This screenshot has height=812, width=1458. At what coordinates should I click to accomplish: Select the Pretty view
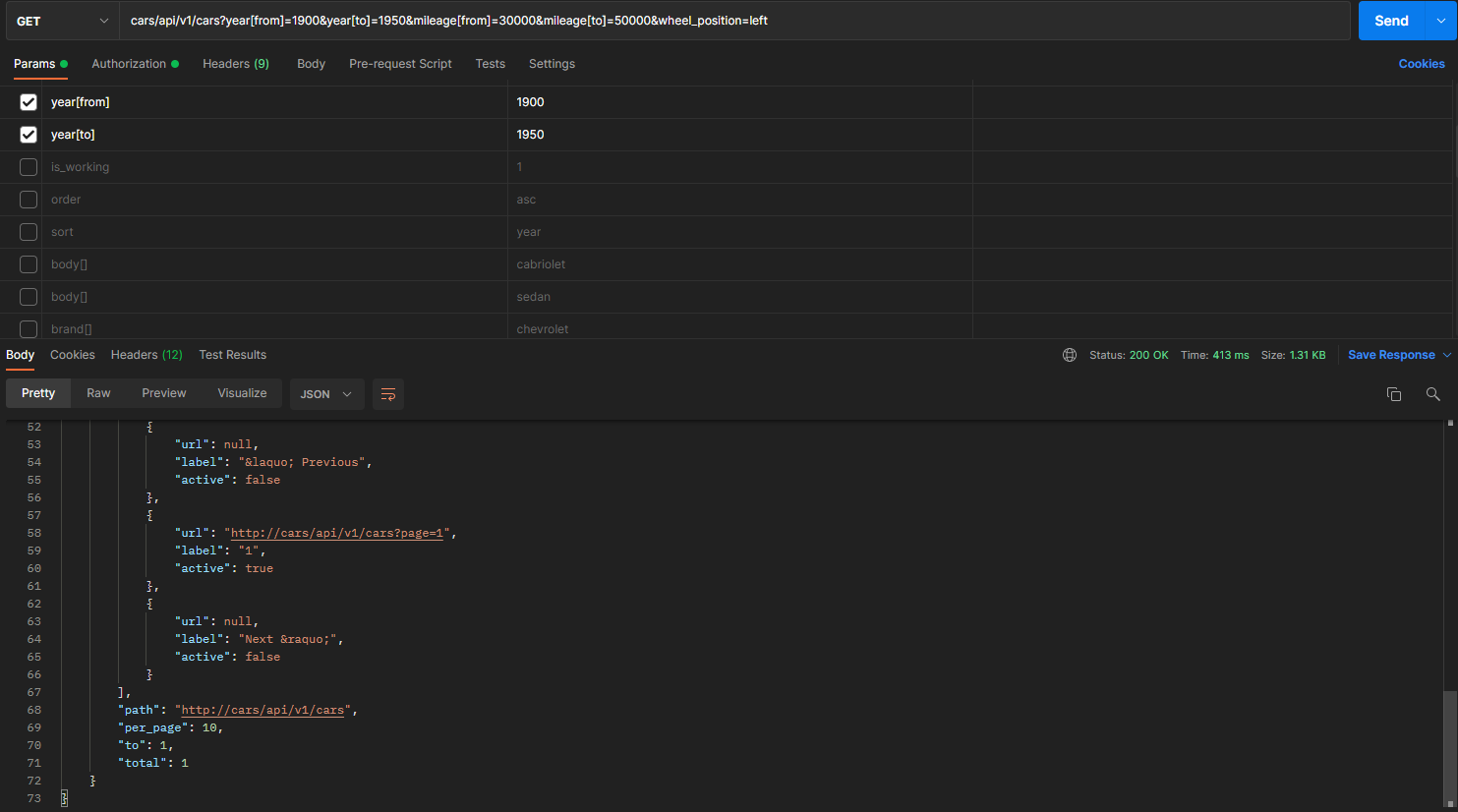coord(38,393)
